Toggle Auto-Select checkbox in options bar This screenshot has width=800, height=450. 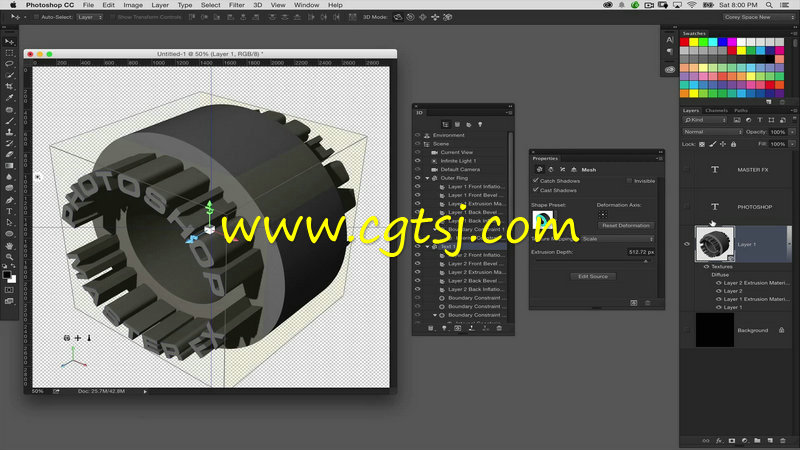[x=36, y=17]
